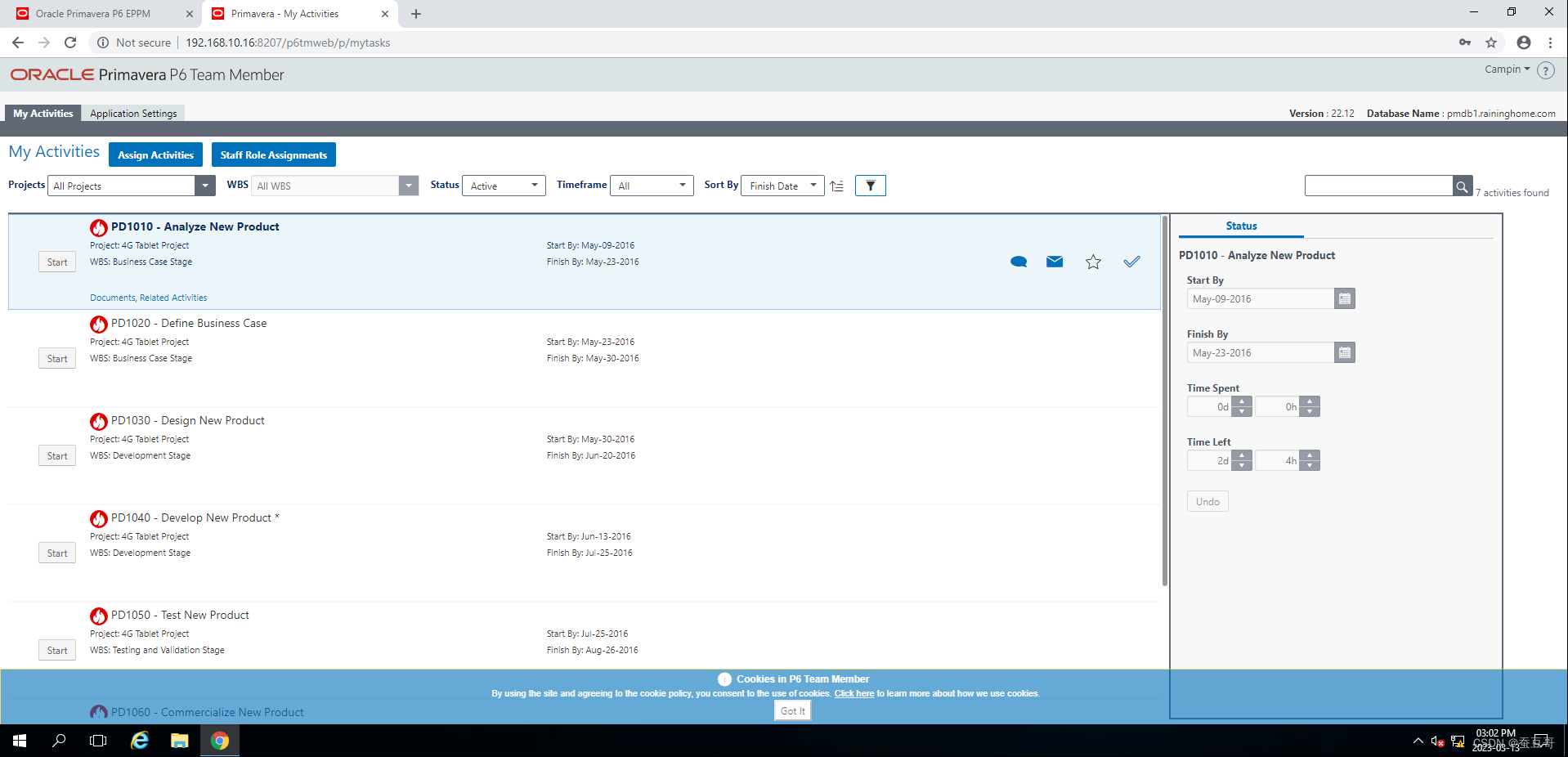
Task: Click the email envelope icon for PD1010
Action: point(1055,262)
